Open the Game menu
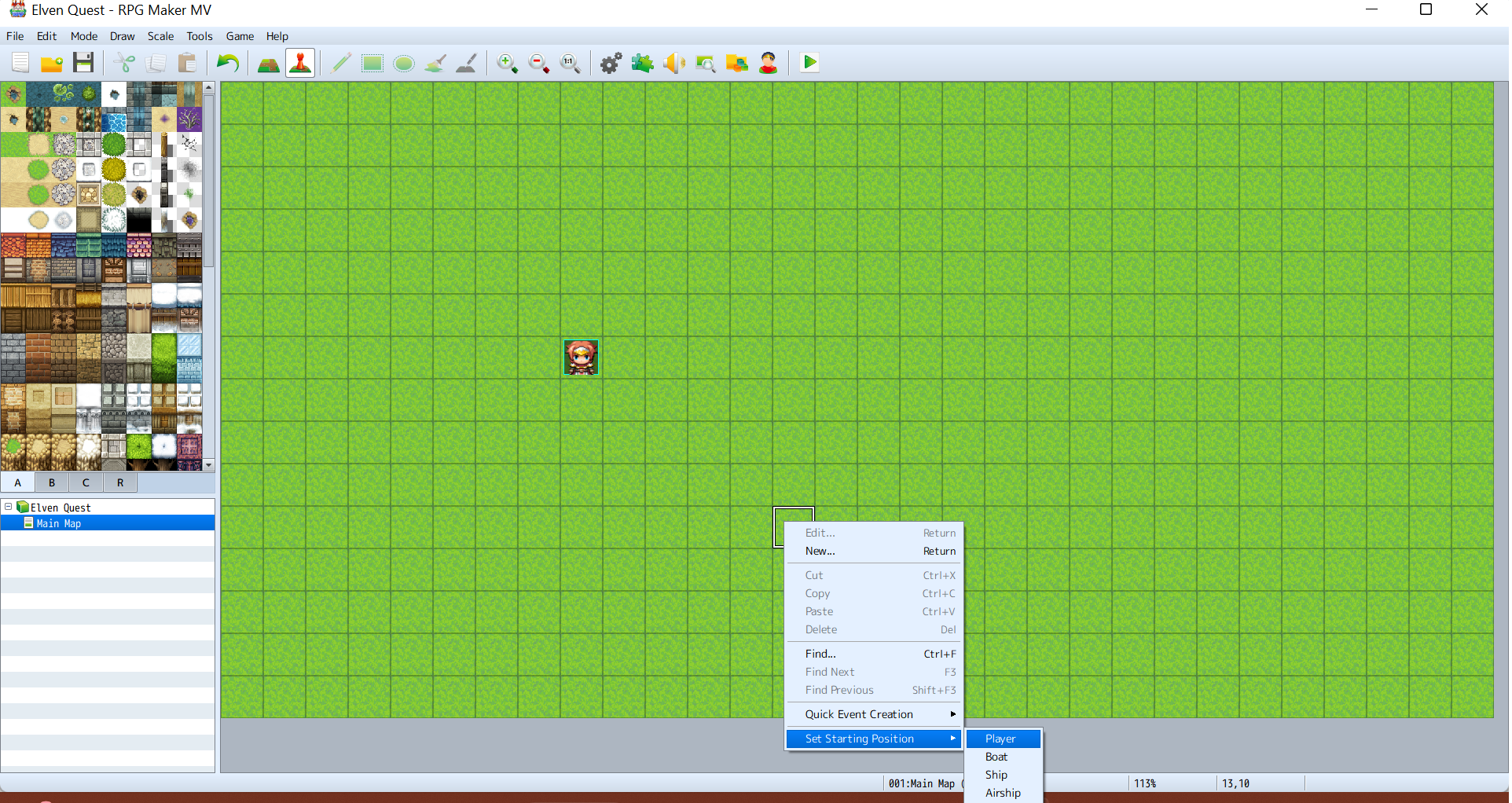Image resolution: width=1512 pixels, height=803 pixels. click(240, 36)
